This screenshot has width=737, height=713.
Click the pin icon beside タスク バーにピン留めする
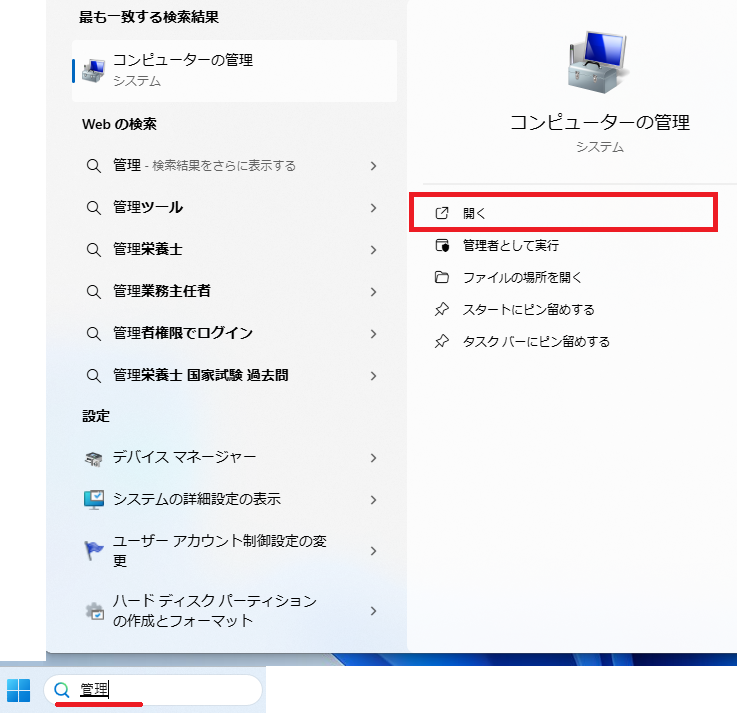click(442, 341)
